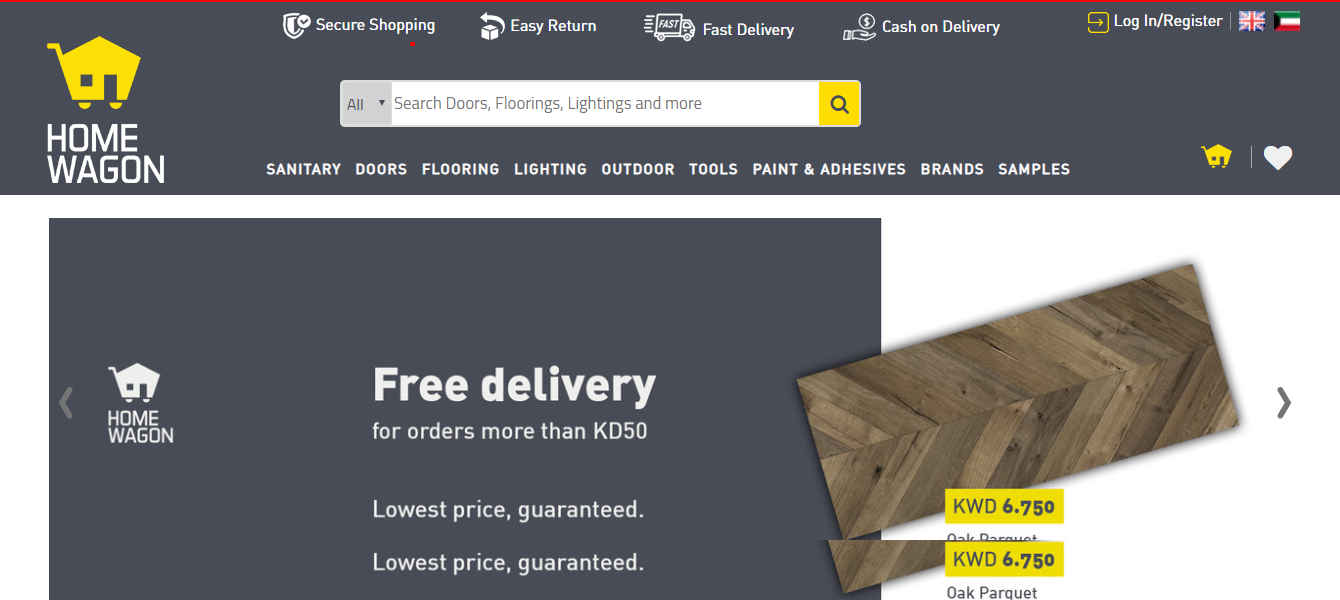Screen dimensions: 1340x600
Task: Select the Kuwait flag option
Action: point(1287,21)
